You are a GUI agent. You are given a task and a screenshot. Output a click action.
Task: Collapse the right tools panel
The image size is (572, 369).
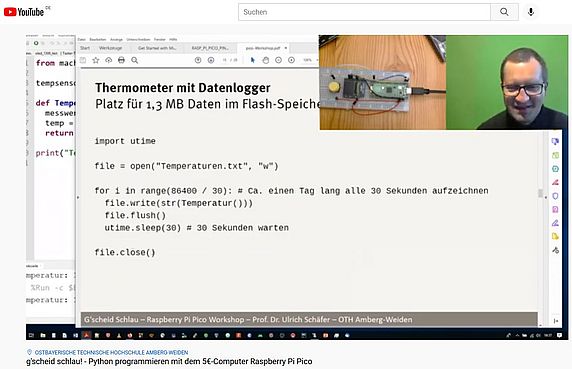pyautogui.click(x=556, y=321)
